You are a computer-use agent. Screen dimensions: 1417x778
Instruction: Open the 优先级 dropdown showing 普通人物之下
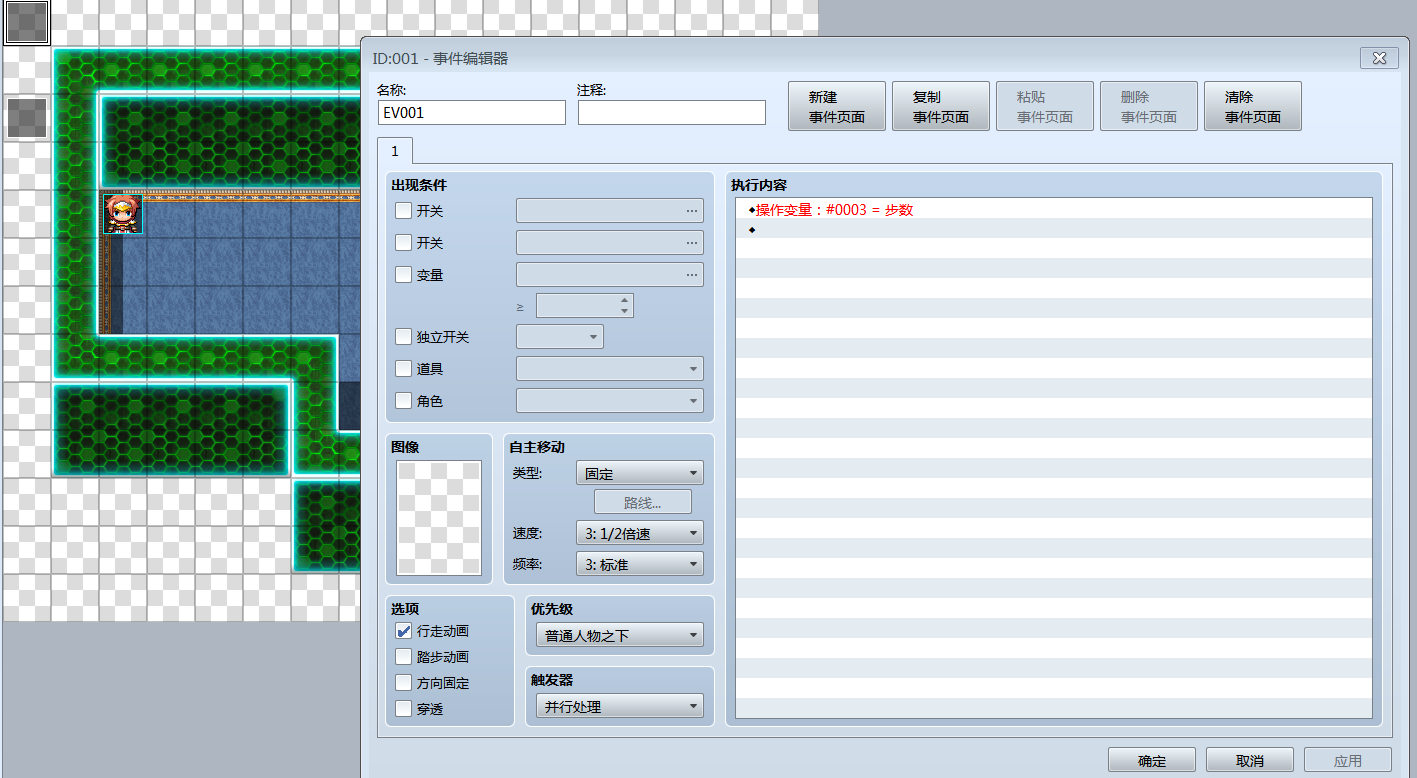[x=620, y=635]
